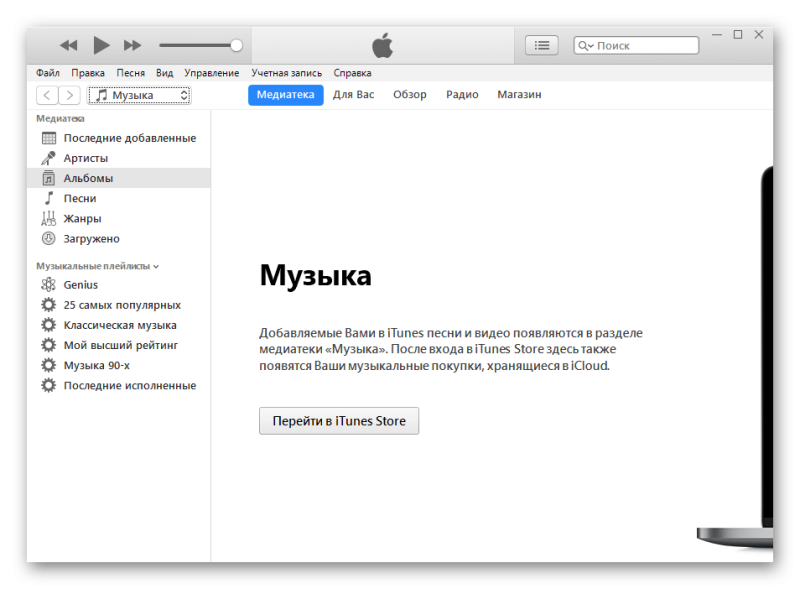Click Перейти в iTunes Store button
Image resolution: width=800 pixels, height=589 pixels.
tap(339, 421)
